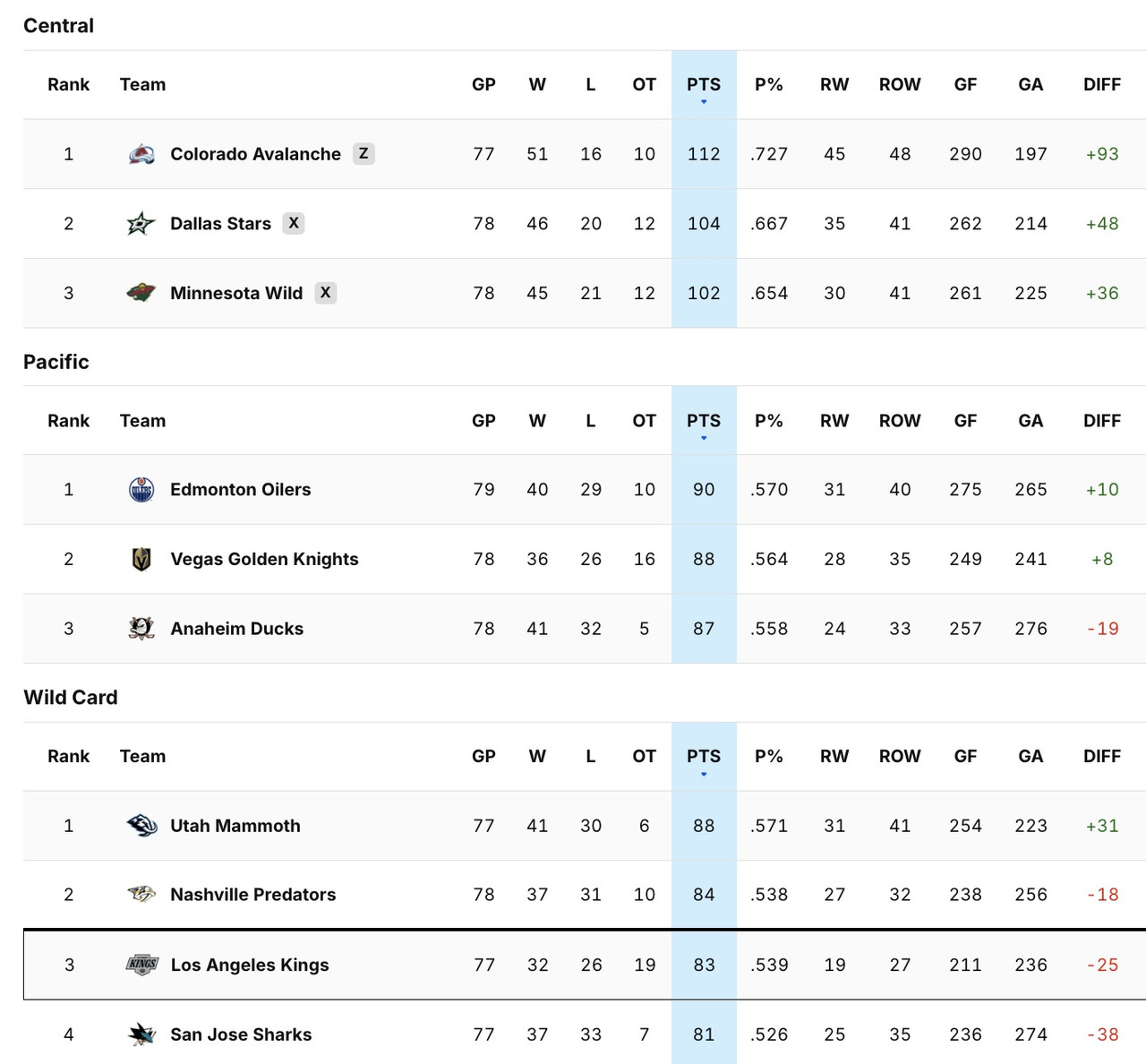Click the Utah Mammoth logo
Viewport: 1146px width, 1064px height.
pos(143,825)
